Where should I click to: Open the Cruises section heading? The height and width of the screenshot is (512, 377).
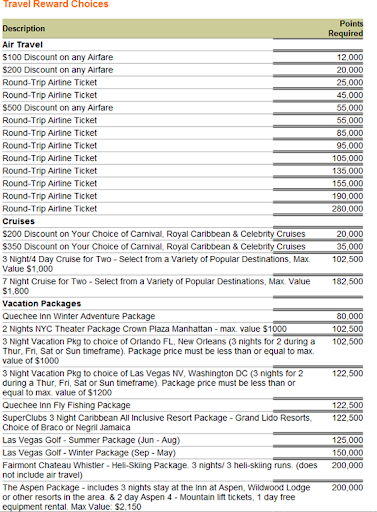[19, 221]
